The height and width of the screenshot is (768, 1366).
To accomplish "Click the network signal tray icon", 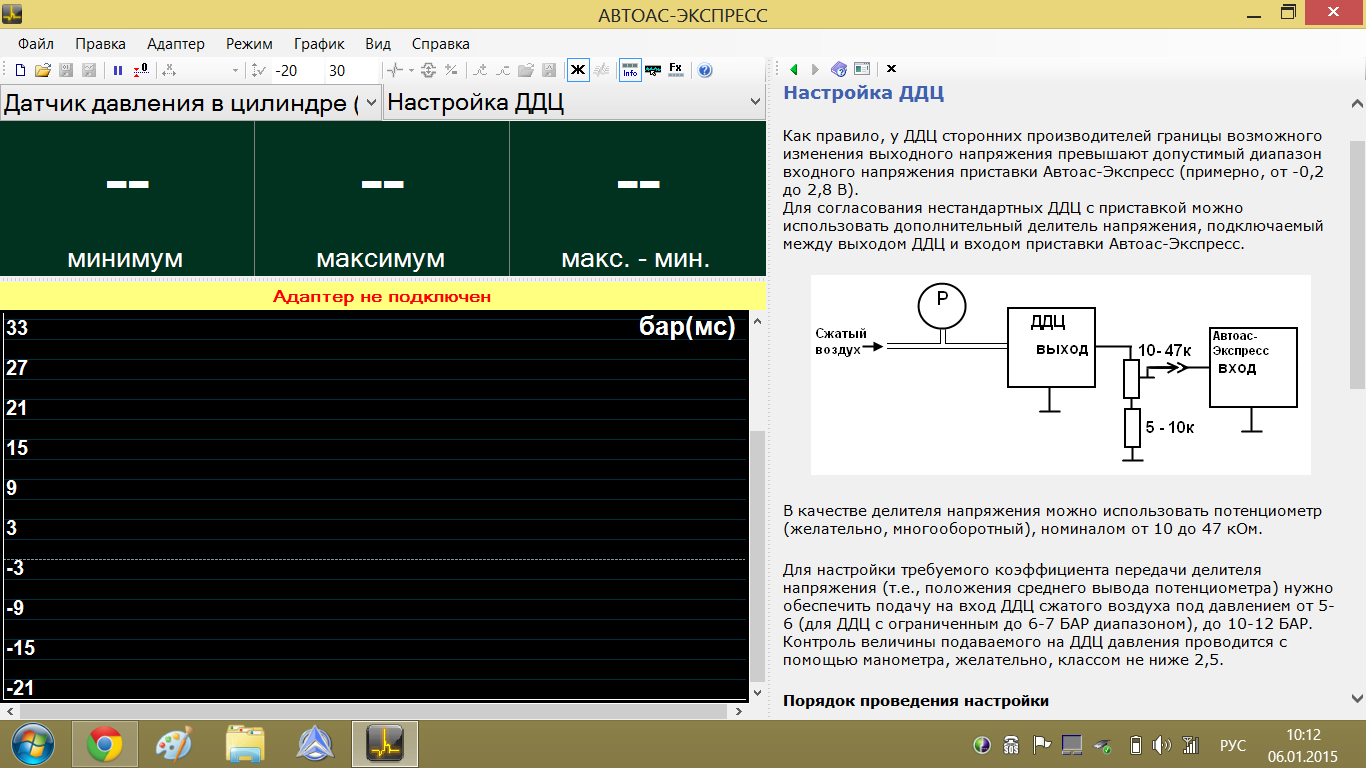I will tap(1190, 745).
